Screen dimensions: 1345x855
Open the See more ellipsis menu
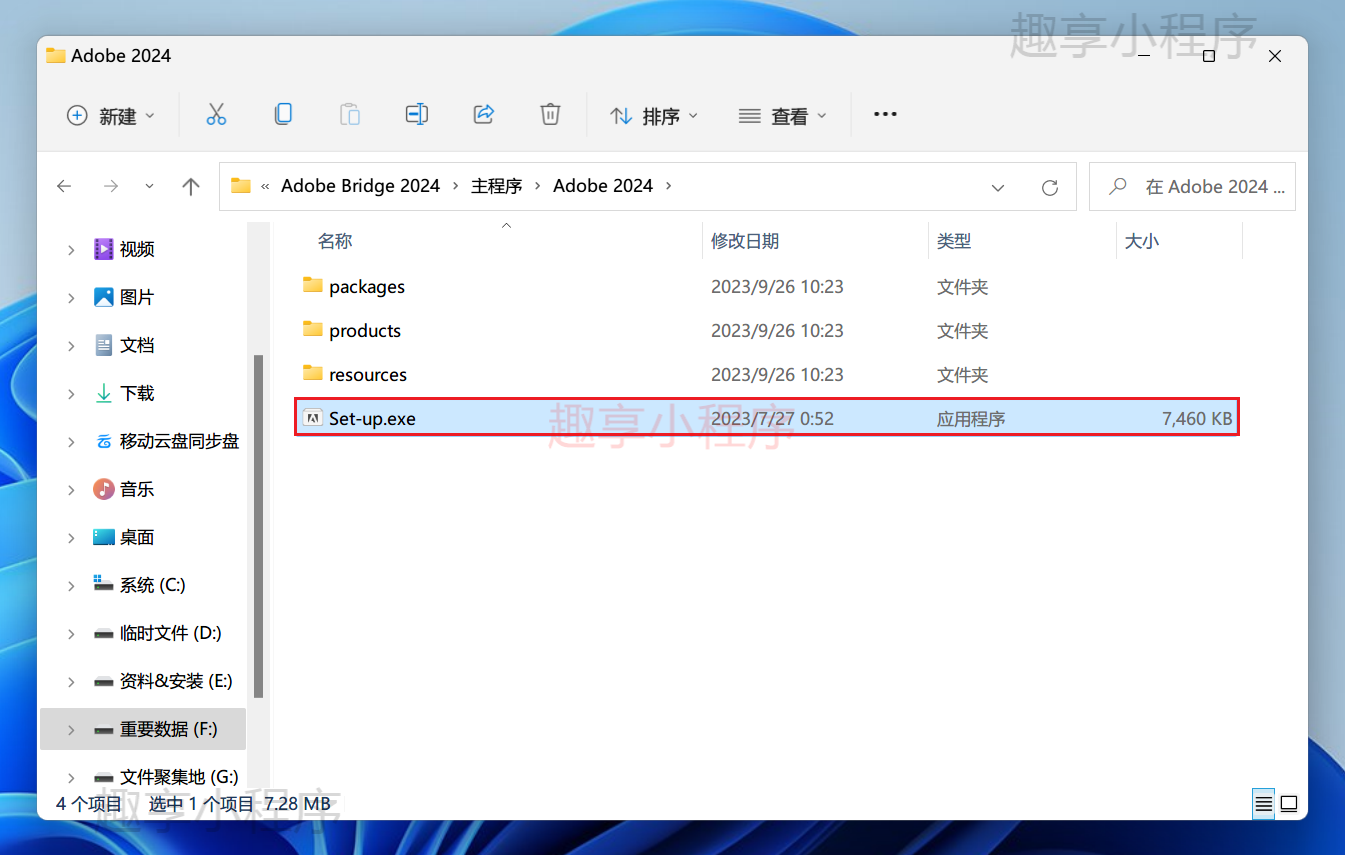tap(885, 115)
